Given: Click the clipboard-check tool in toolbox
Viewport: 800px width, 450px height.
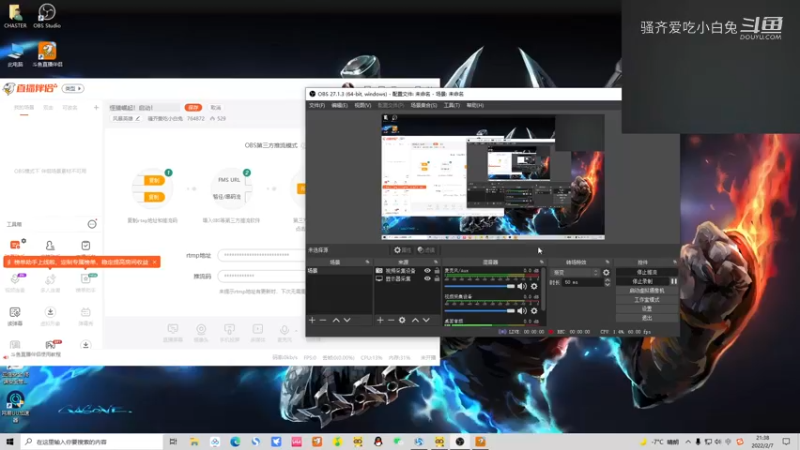Looking at the screenshot, I should [86, 246].
